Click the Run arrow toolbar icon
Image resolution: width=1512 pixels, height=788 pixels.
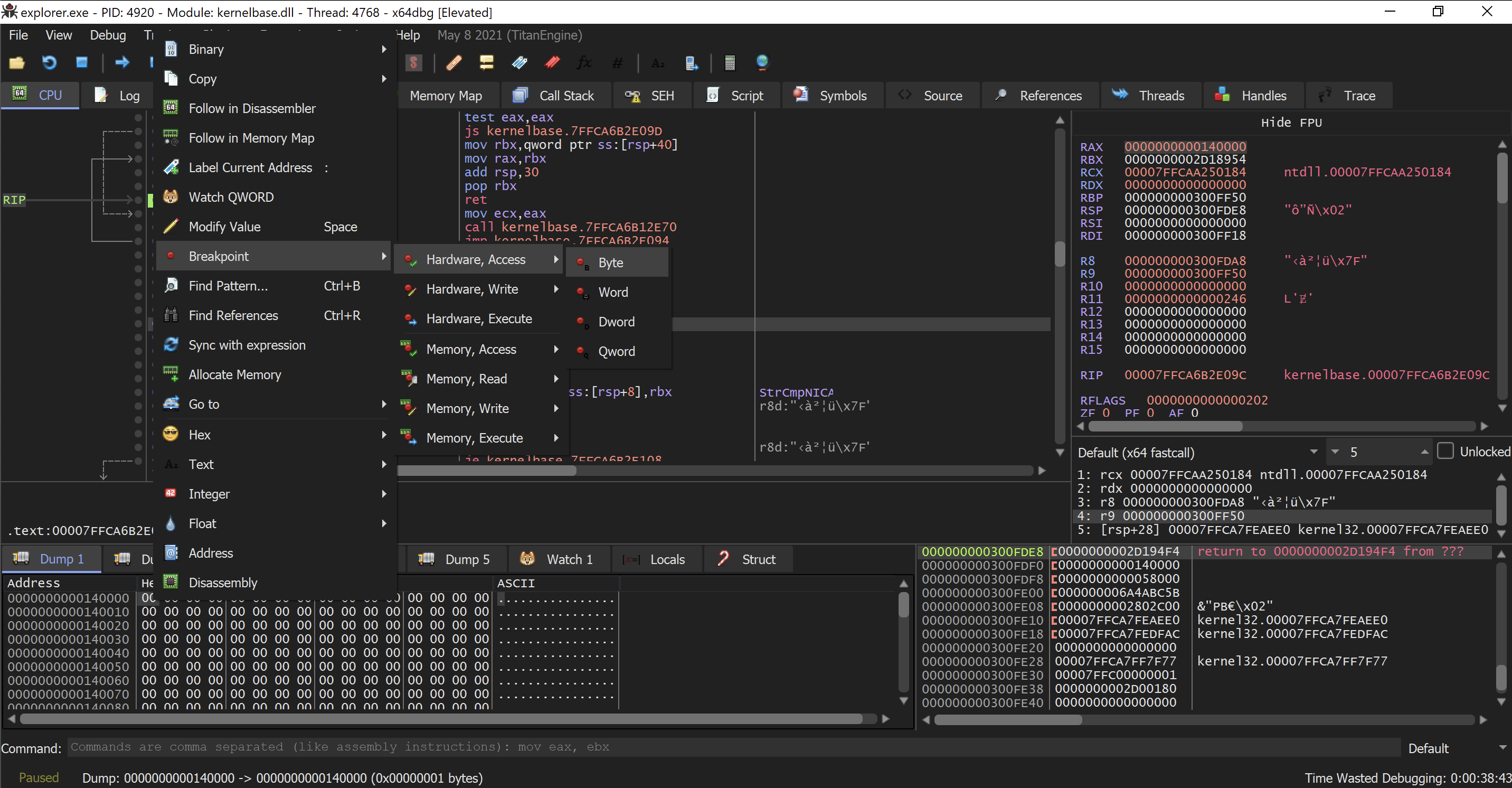(122, 62)
